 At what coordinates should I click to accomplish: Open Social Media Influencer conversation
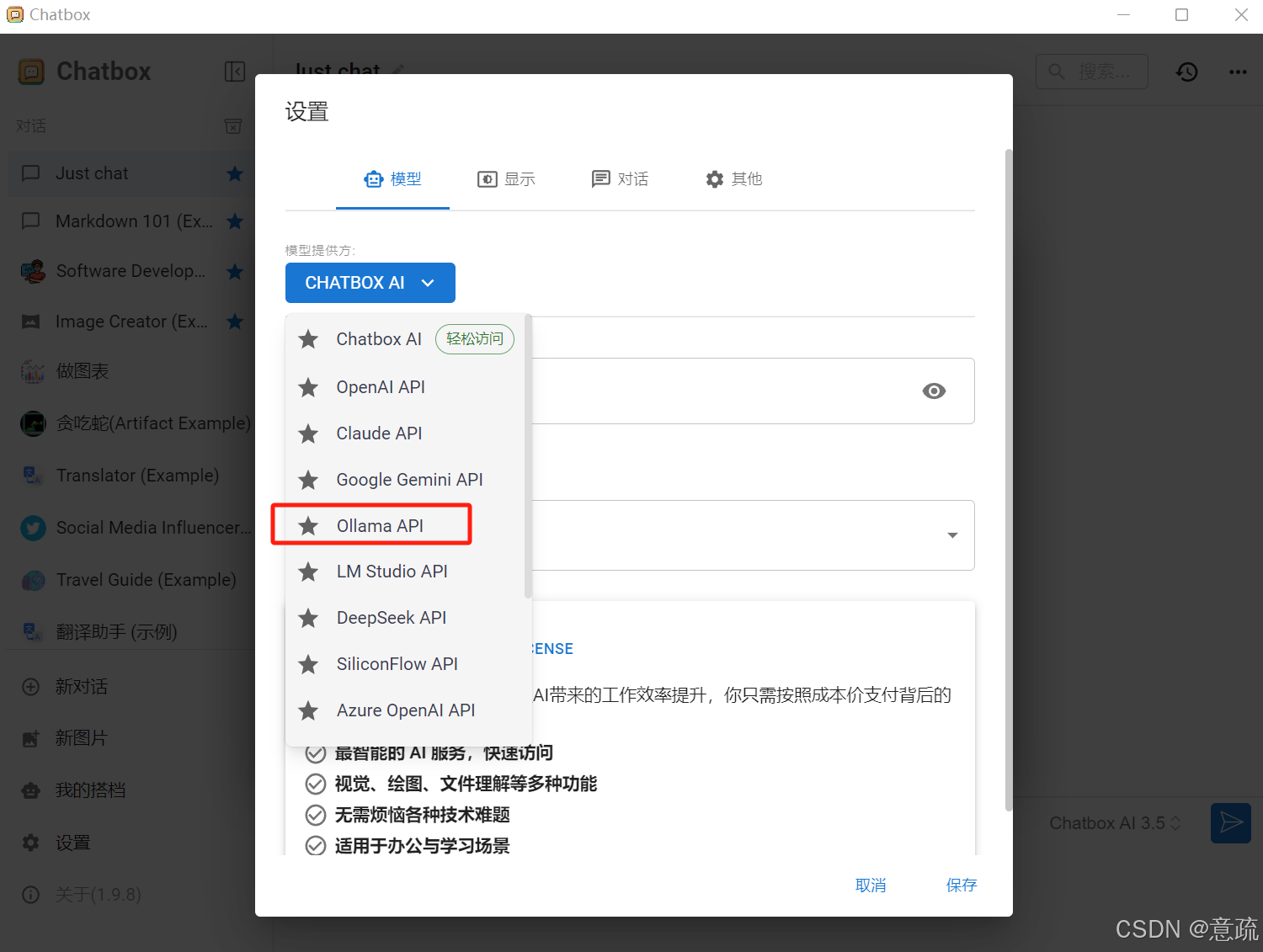pyautogui.click(x=131, y=528)
